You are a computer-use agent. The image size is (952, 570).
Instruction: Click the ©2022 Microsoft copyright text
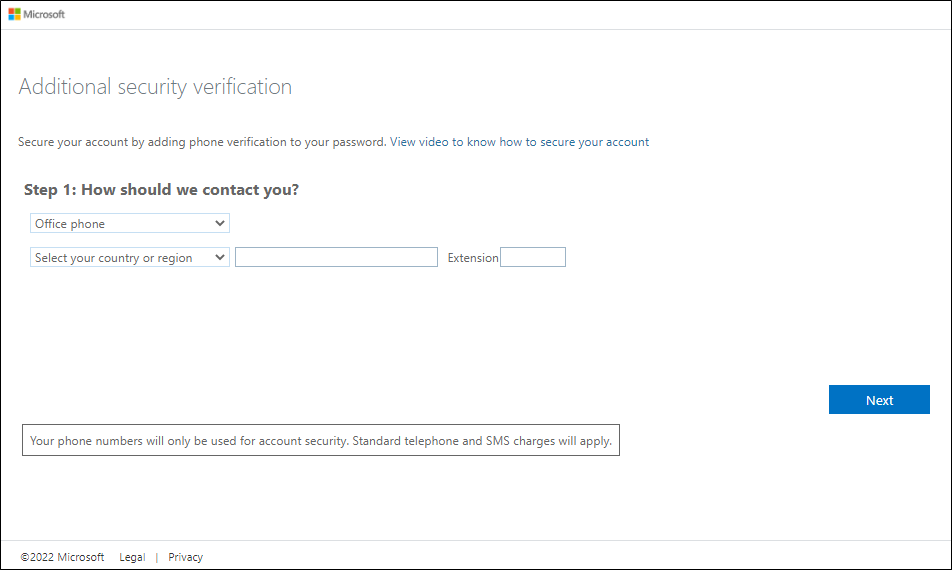pyautogui.click(x=63, y=557)
